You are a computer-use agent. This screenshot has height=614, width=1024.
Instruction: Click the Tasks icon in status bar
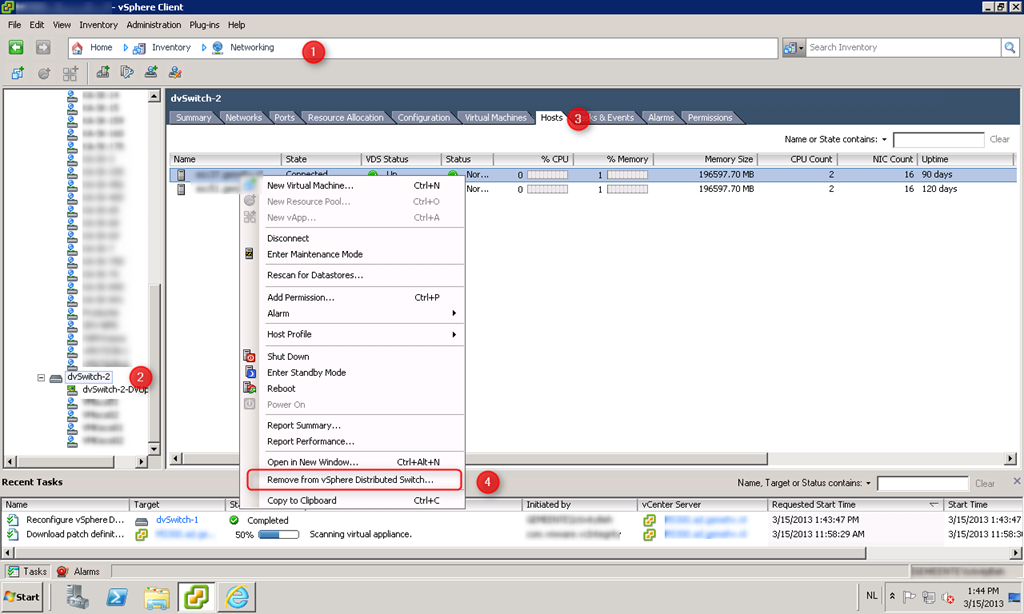click(13, 572)
